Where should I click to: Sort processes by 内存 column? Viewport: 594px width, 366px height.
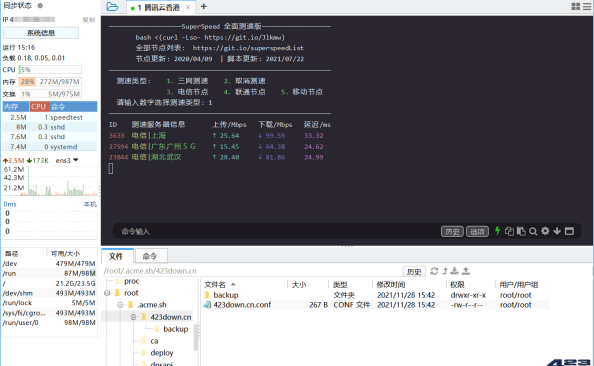[16, 106]
